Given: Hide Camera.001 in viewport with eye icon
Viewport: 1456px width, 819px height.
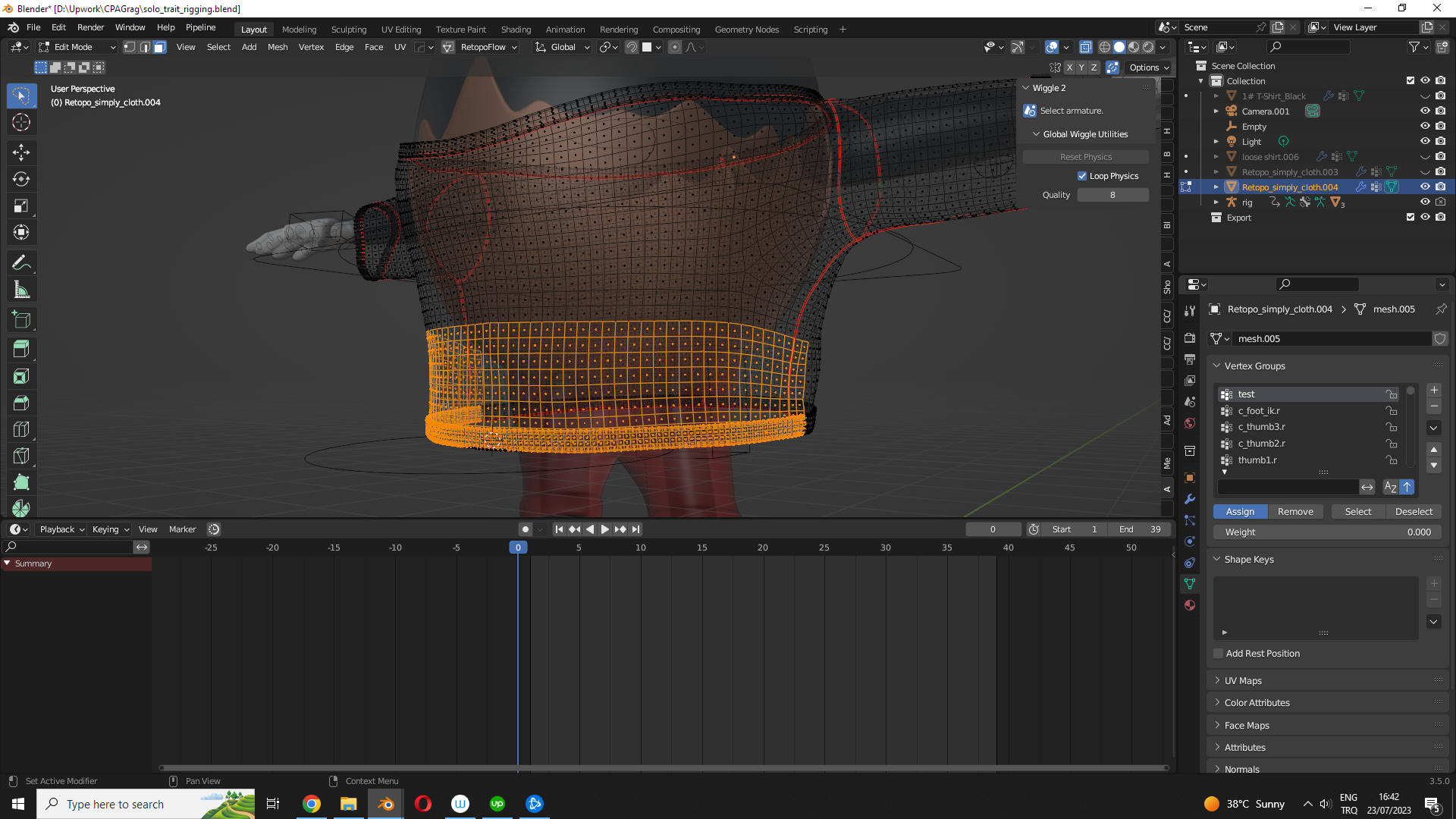Looking at the screenshot, I should pos(1425,111).
